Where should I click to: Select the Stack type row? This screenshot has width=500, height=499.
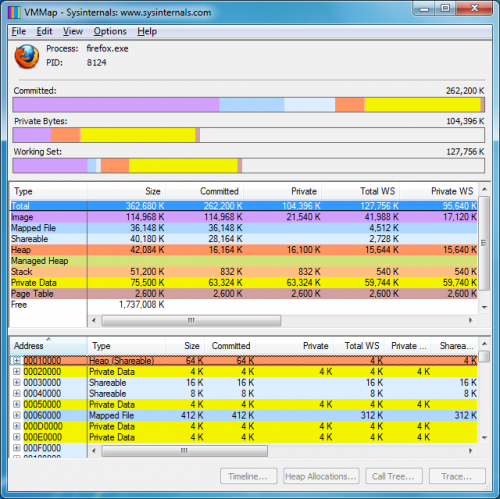244,272
